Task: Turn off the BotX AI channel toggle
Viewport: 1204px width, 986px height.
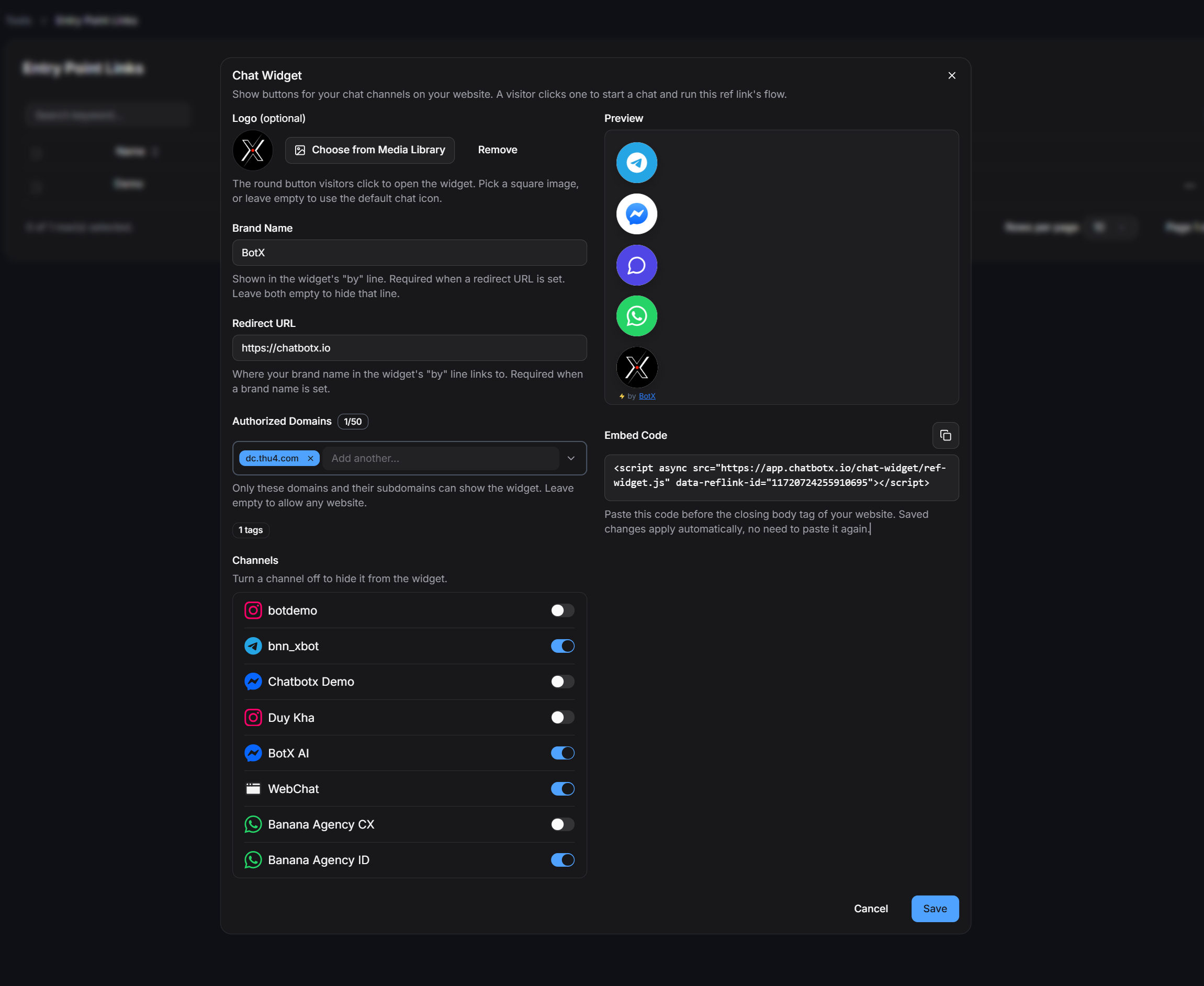Action: [562, 753]
